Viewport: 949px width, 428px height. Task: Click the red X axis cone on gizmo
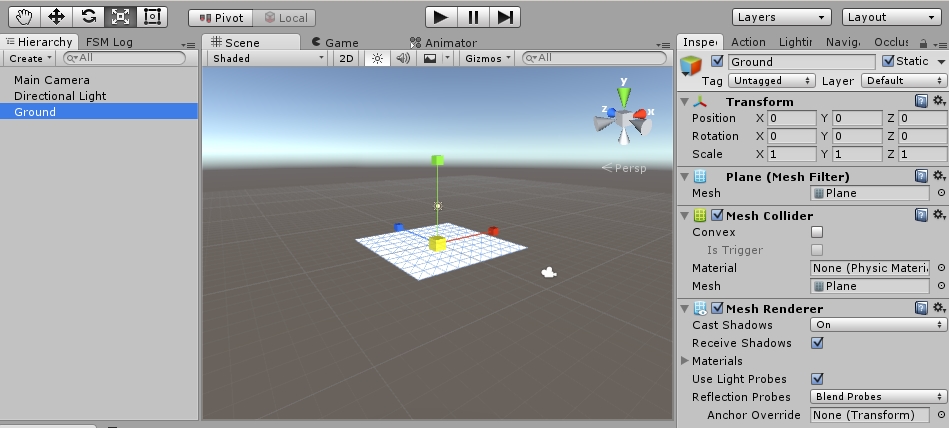[x=641, y=114]
